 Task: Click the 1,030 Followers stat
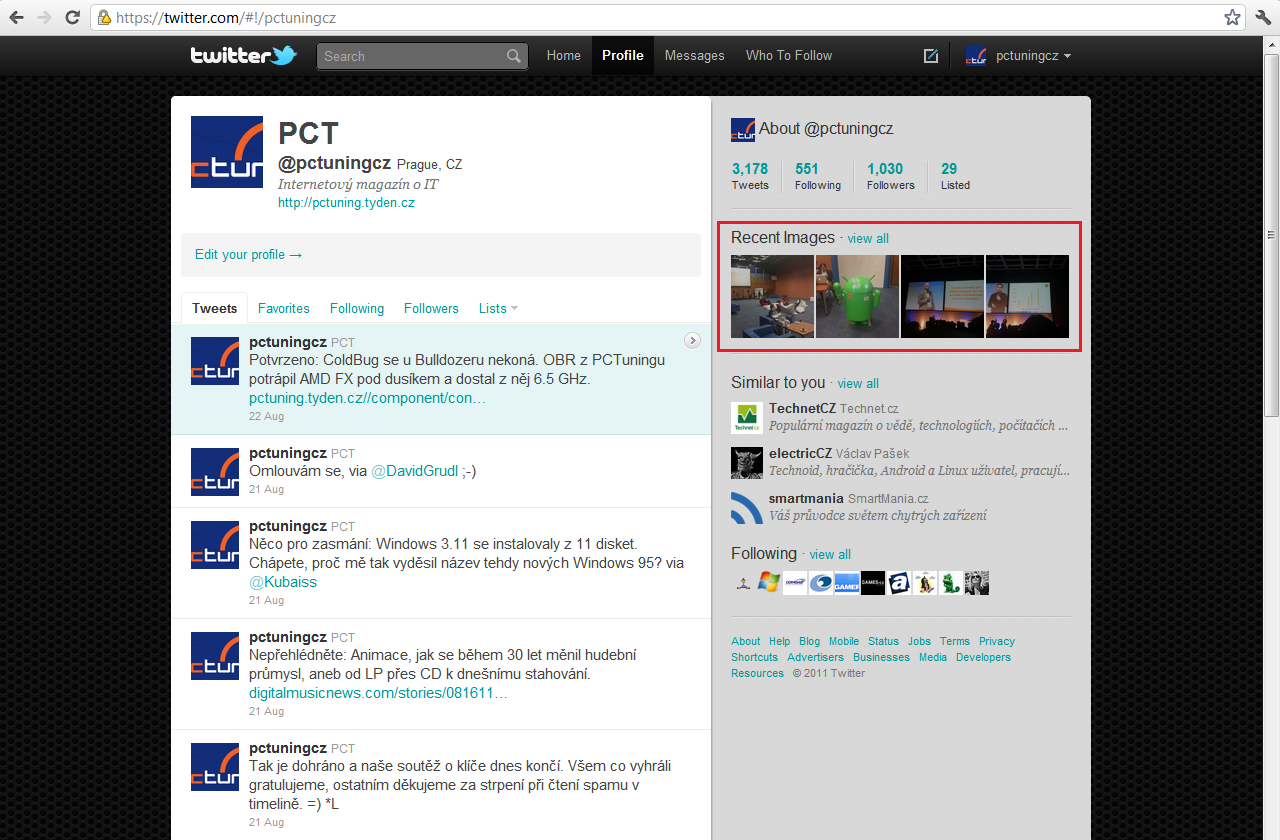pos(891,176)
